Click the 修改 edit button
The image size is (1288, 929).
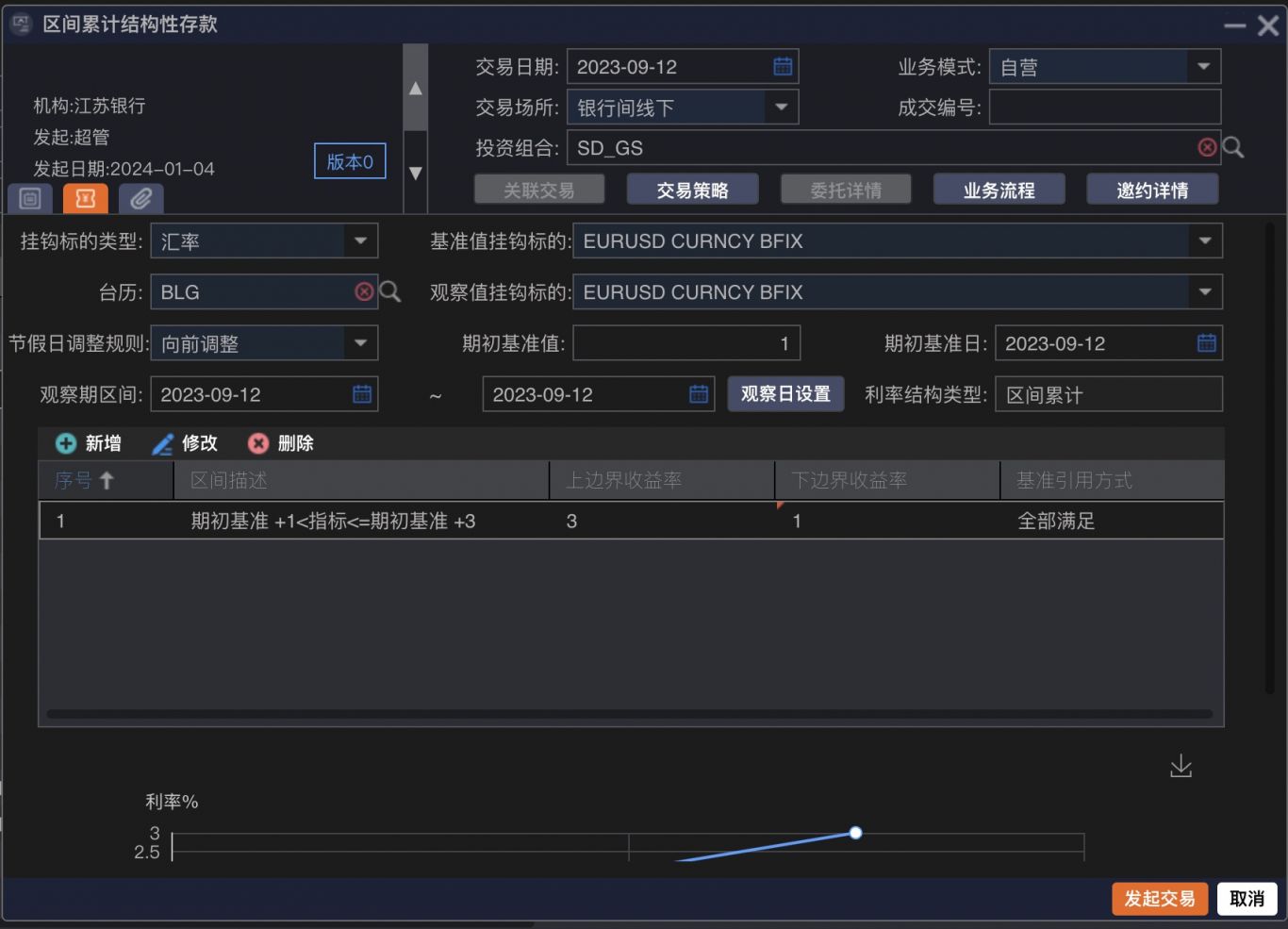(185, 443)
